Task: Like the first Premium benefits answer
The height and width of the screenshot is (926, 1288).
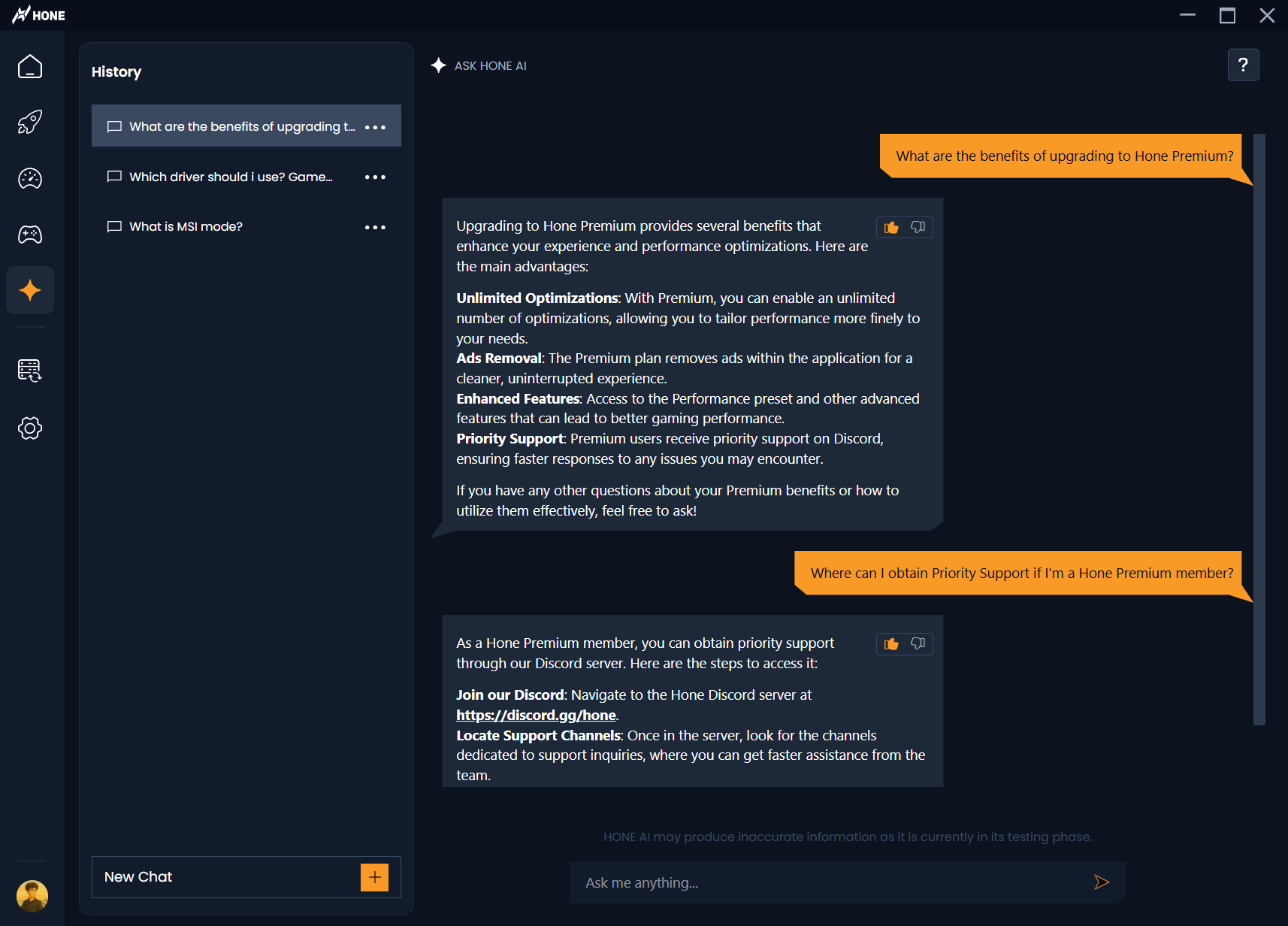Action: pyautogui.click(x=892, y=227)
